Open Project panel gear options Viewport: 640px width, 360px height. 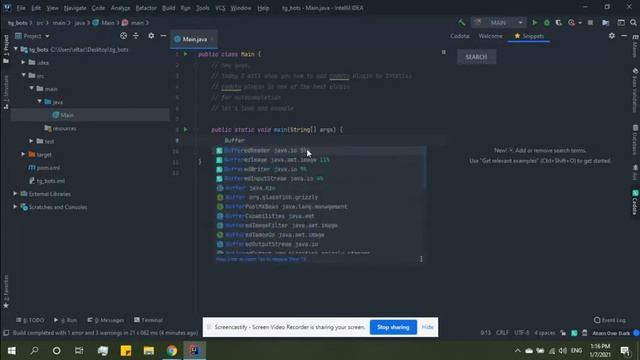151,36
